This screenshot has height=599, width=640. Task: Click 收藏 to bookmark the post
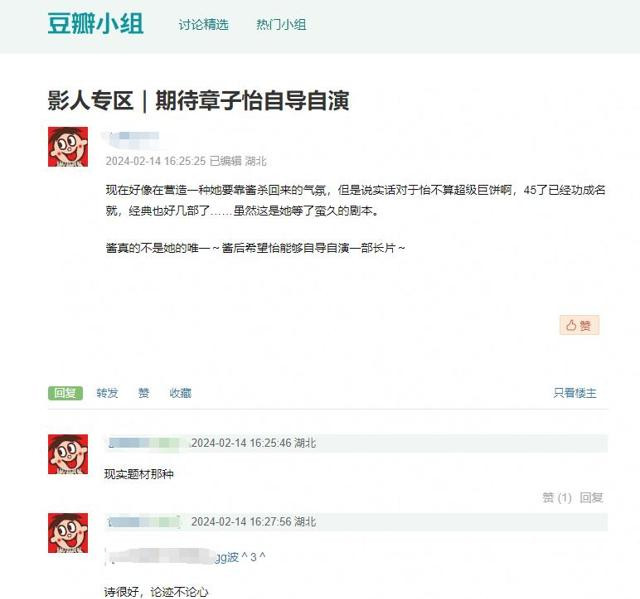coord(180,393)
